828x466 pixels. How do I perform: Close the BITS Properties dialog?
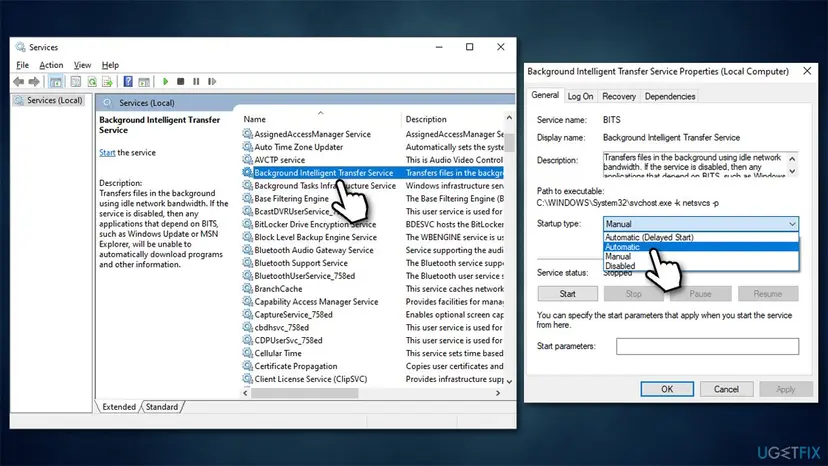[807, 71]
